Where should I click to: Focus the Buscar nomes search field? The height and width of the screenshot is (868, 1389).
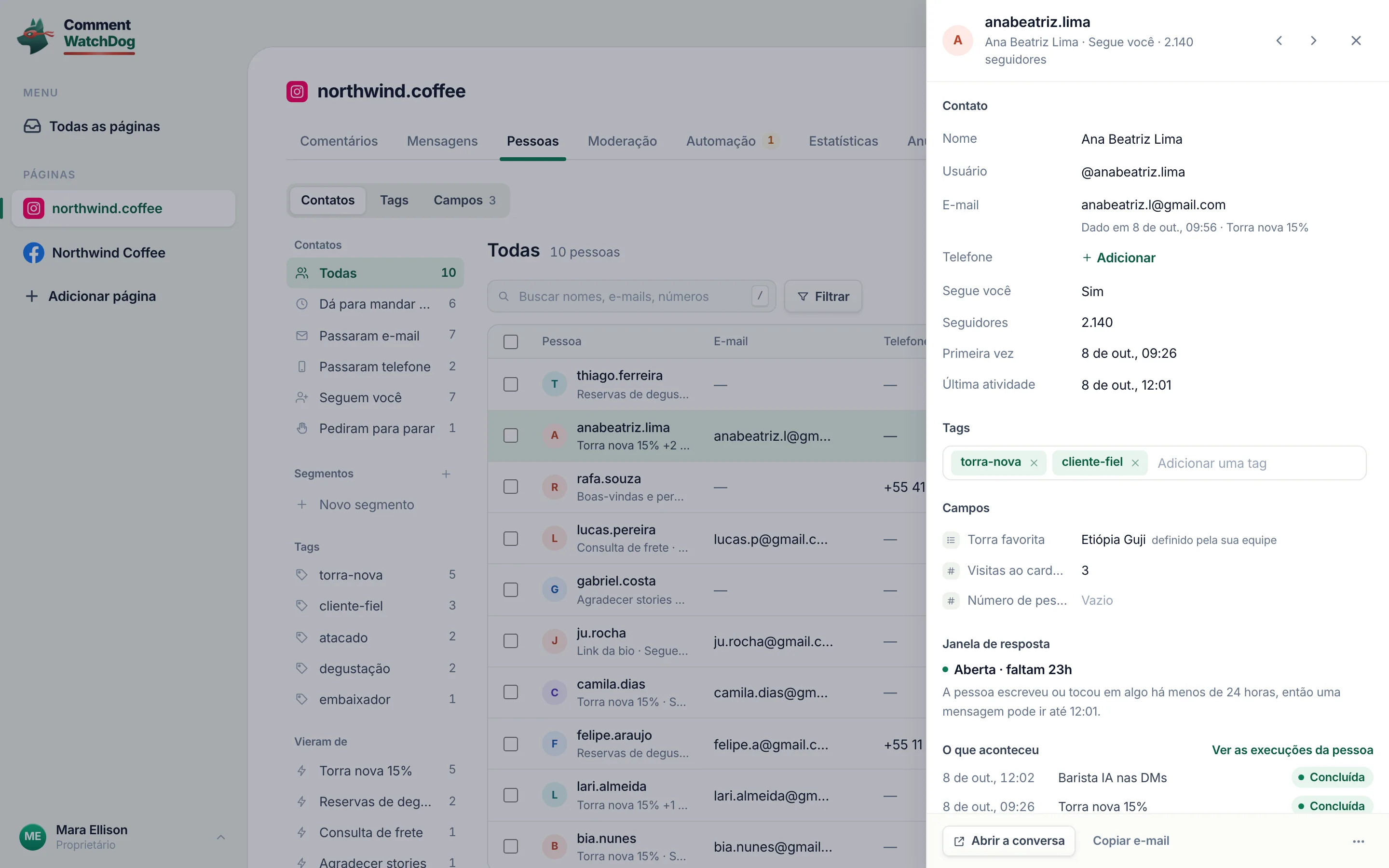click(x=631, y=296)
